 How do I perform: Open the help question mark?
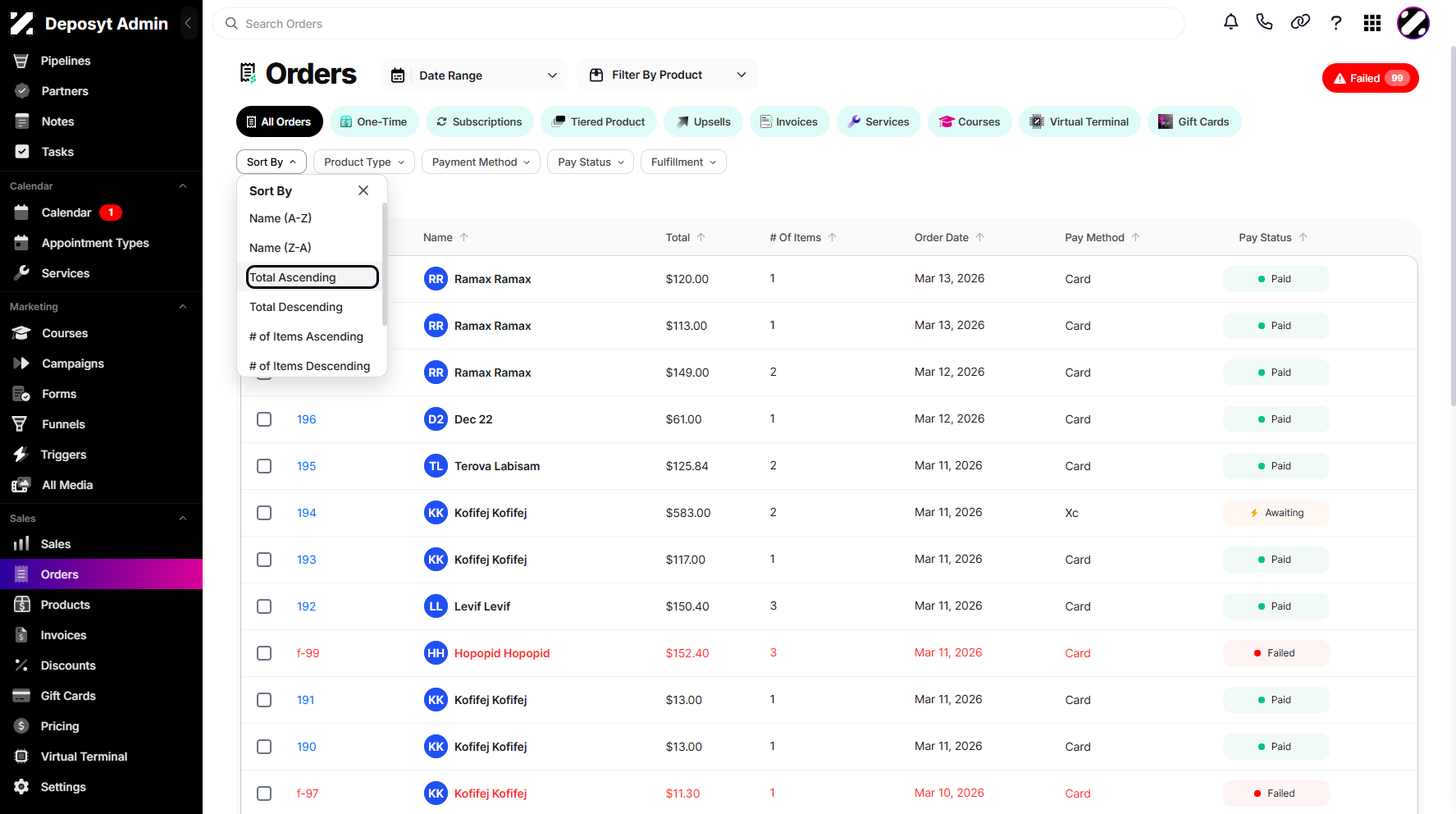coord(1336,23)
